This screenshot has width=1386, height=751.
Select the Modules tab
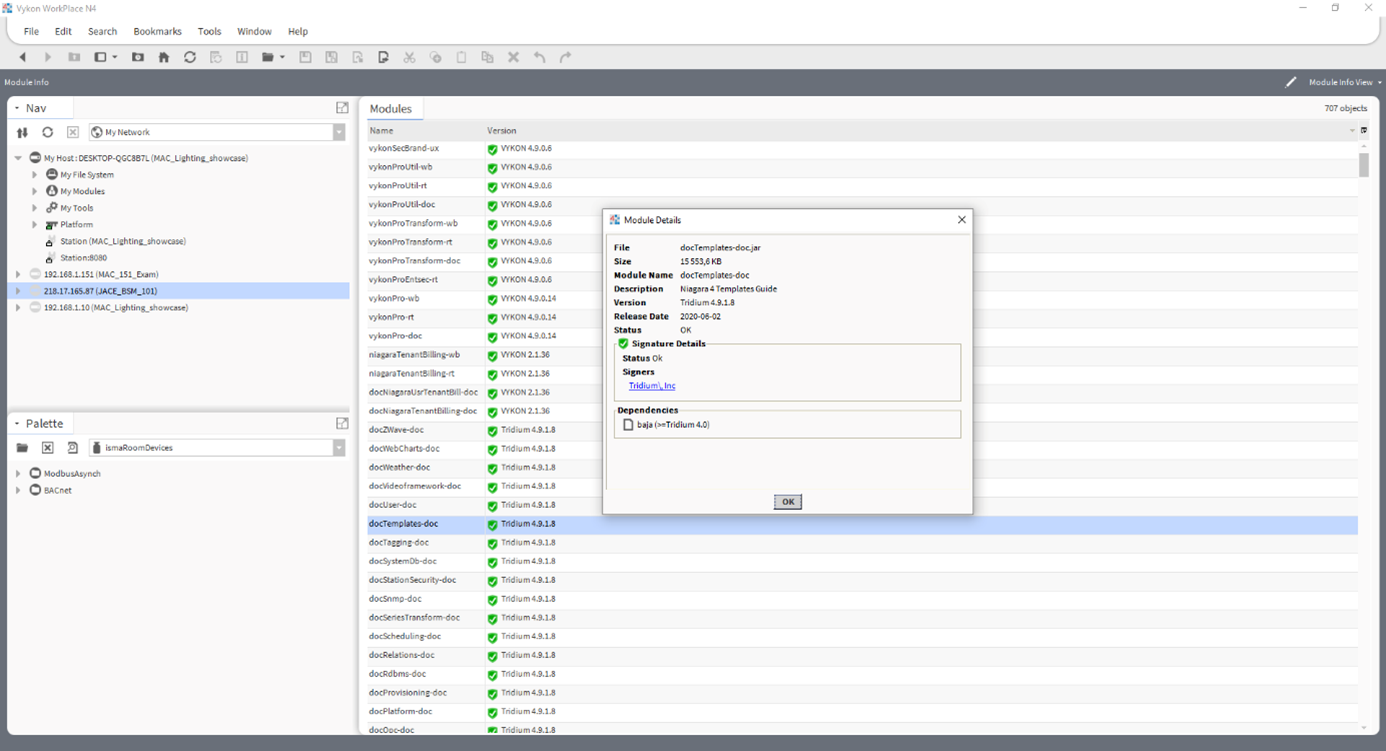click(x=391, y=109)
